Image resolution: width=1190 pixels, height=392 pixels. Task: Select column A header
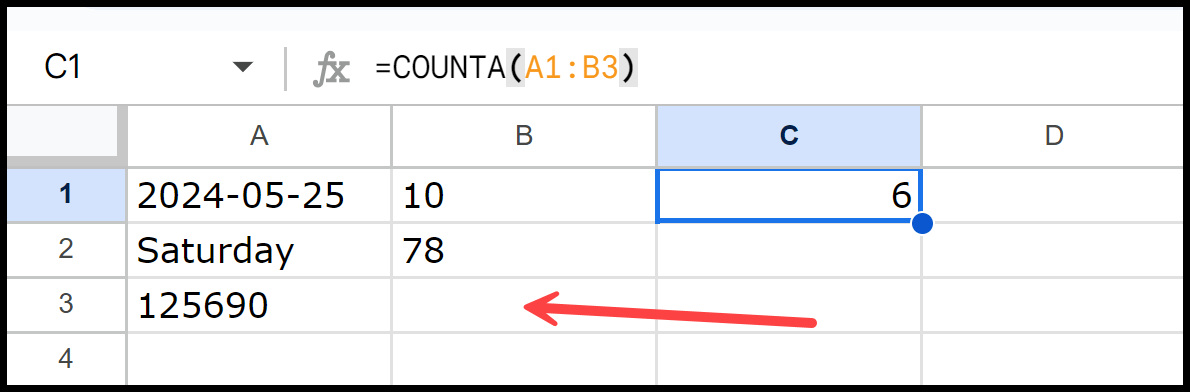point(260,136)
